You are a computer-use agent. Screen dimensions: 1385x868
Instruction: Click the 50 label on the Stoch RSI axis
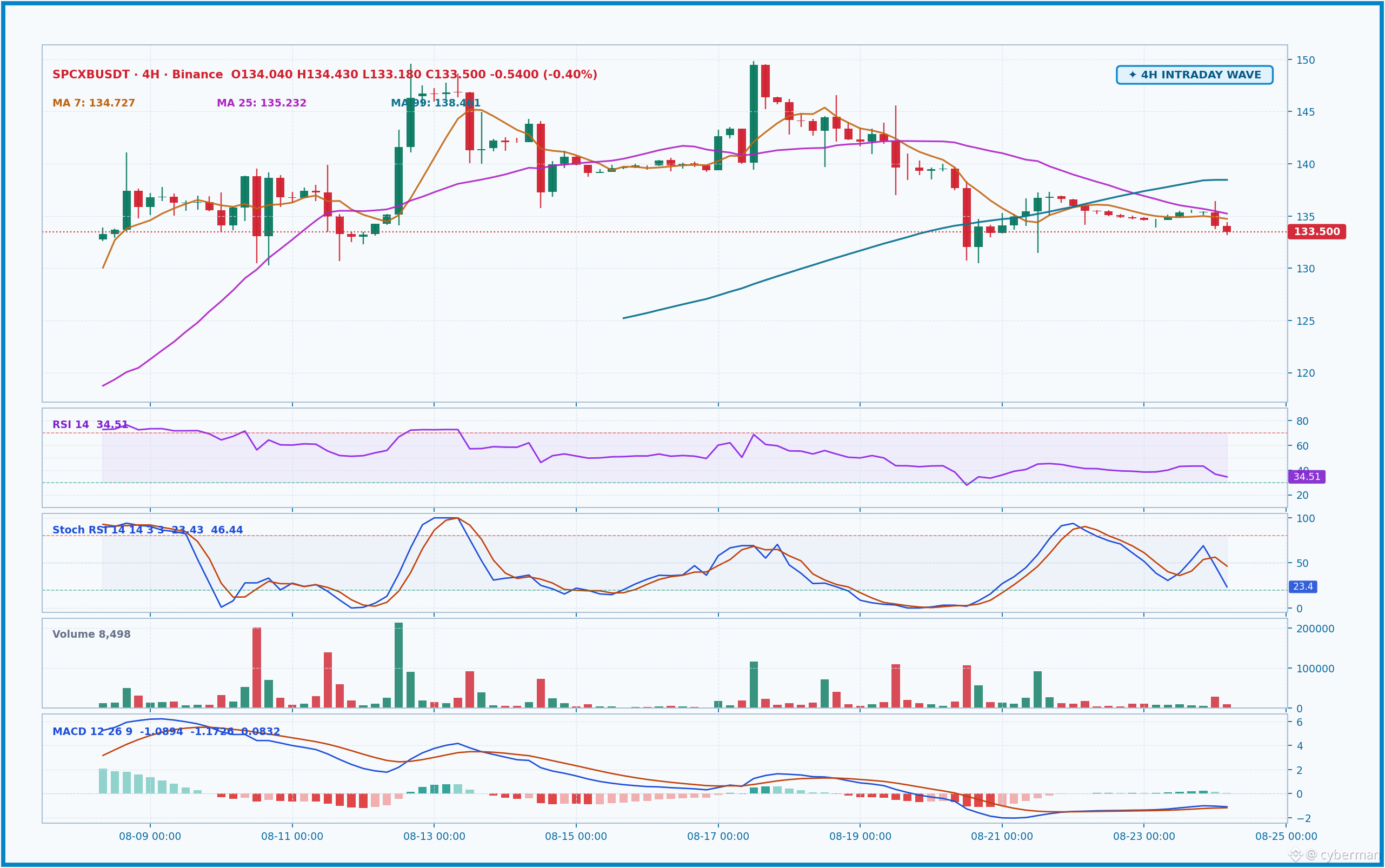click(x=1302, y=563)
